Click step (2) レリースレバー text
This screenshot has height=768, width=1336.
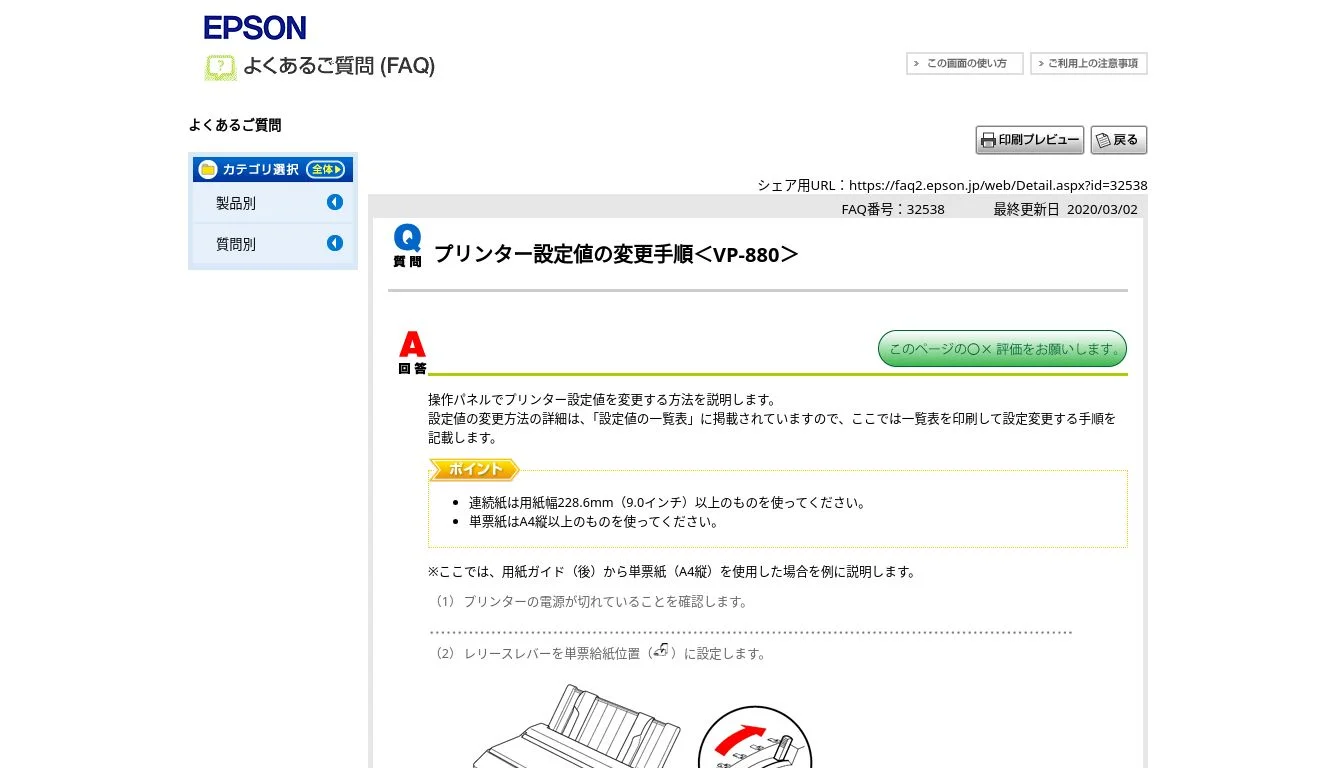600,653
